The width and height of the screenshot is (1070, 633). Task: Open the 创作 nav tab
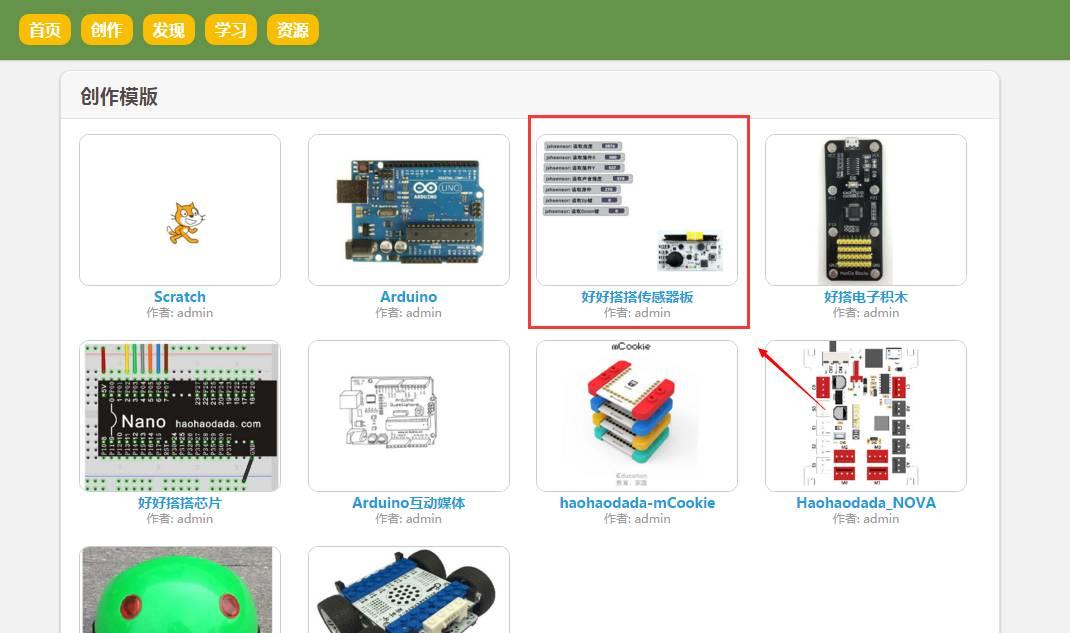[x=106, y=30]
